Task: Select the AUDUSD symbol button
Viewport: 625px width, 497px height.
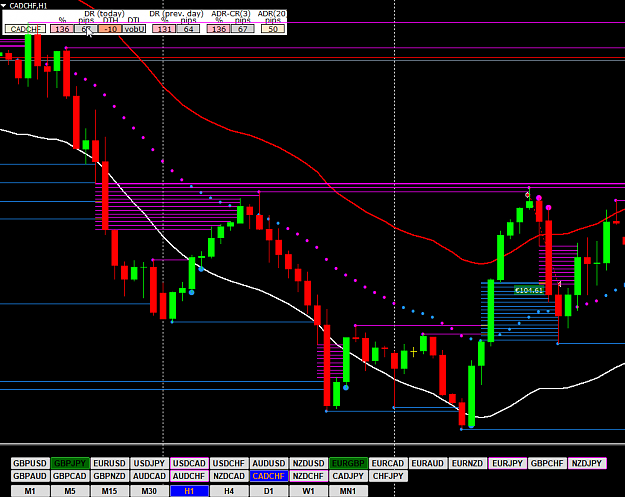Action: (x=269, y=463)
